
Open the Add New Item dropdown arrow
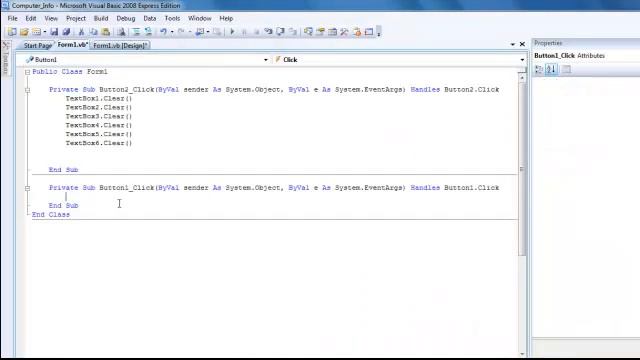(44, 32)
